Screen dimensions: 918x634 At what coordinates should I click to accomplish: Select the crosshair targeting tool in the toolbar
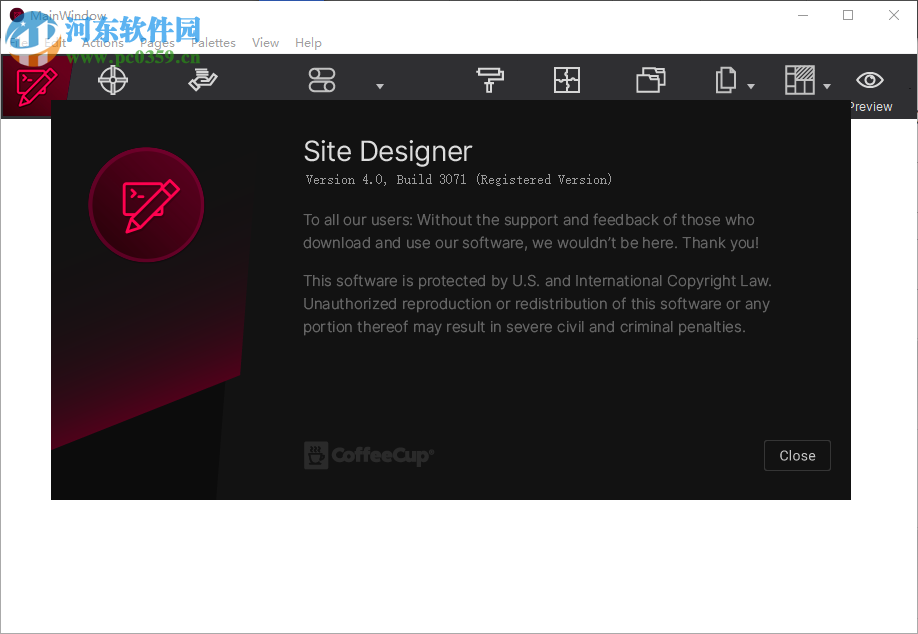coord(112,80)
